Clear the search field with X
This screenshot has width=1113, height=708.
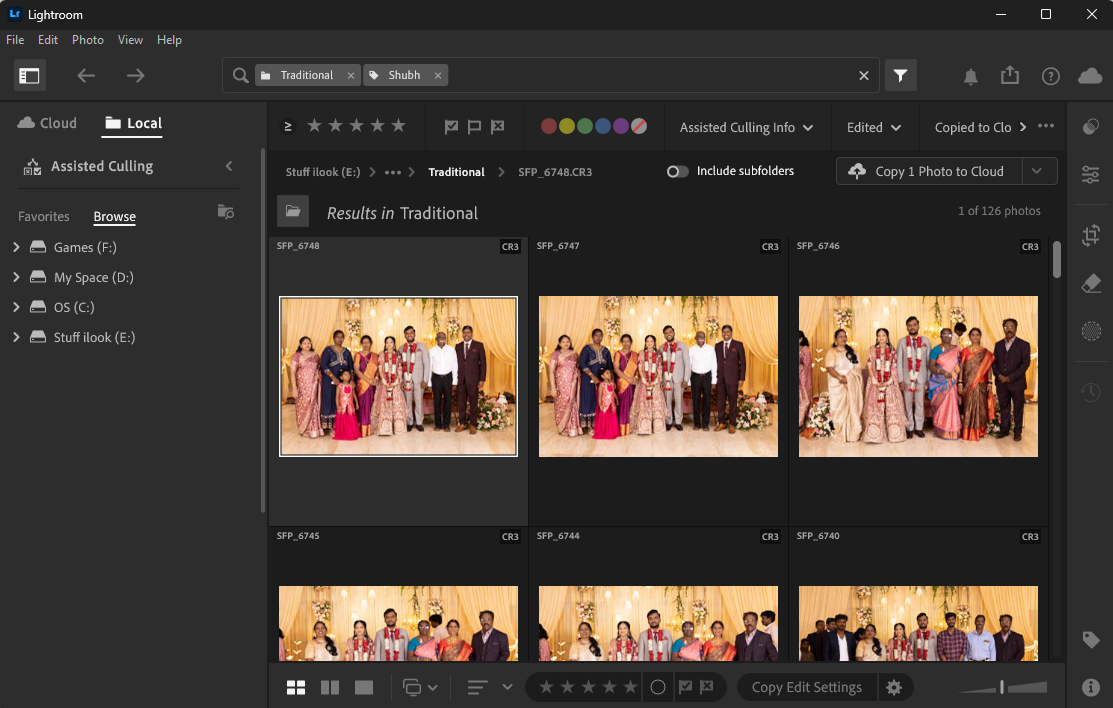(x=864, y=75)
